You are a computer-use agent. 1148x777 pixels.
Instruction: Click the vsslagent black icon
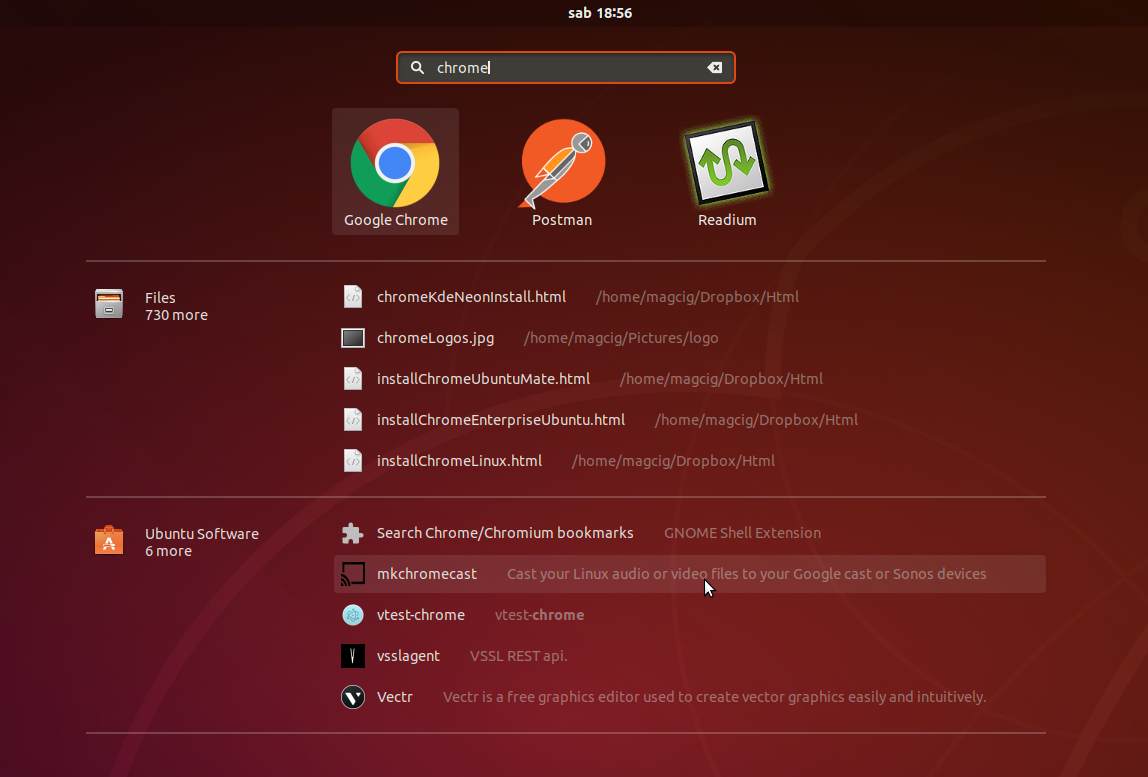click(353, 656)
